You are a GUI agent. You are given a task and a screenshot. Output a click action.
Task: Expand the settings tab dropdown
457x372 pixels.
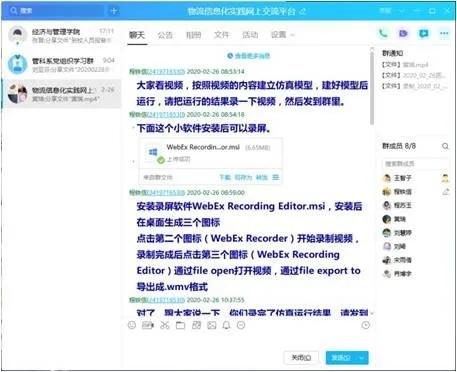[293, 35]
